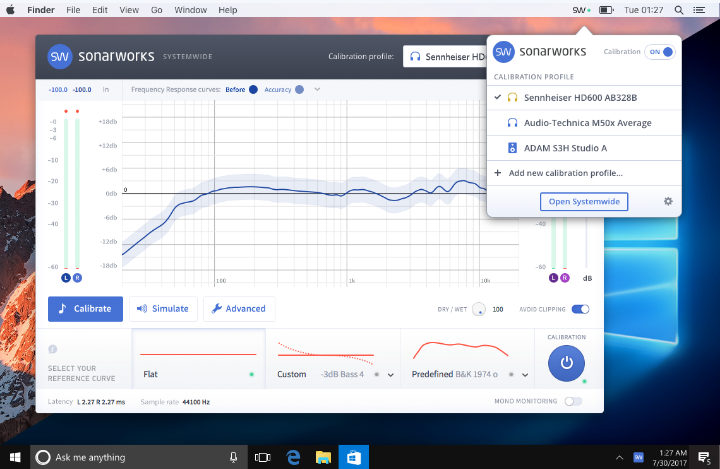The width and height of the screenshot is (720, 469).
Task: Click the battery icon in menu bar
Action: click(x=606, y=10)
